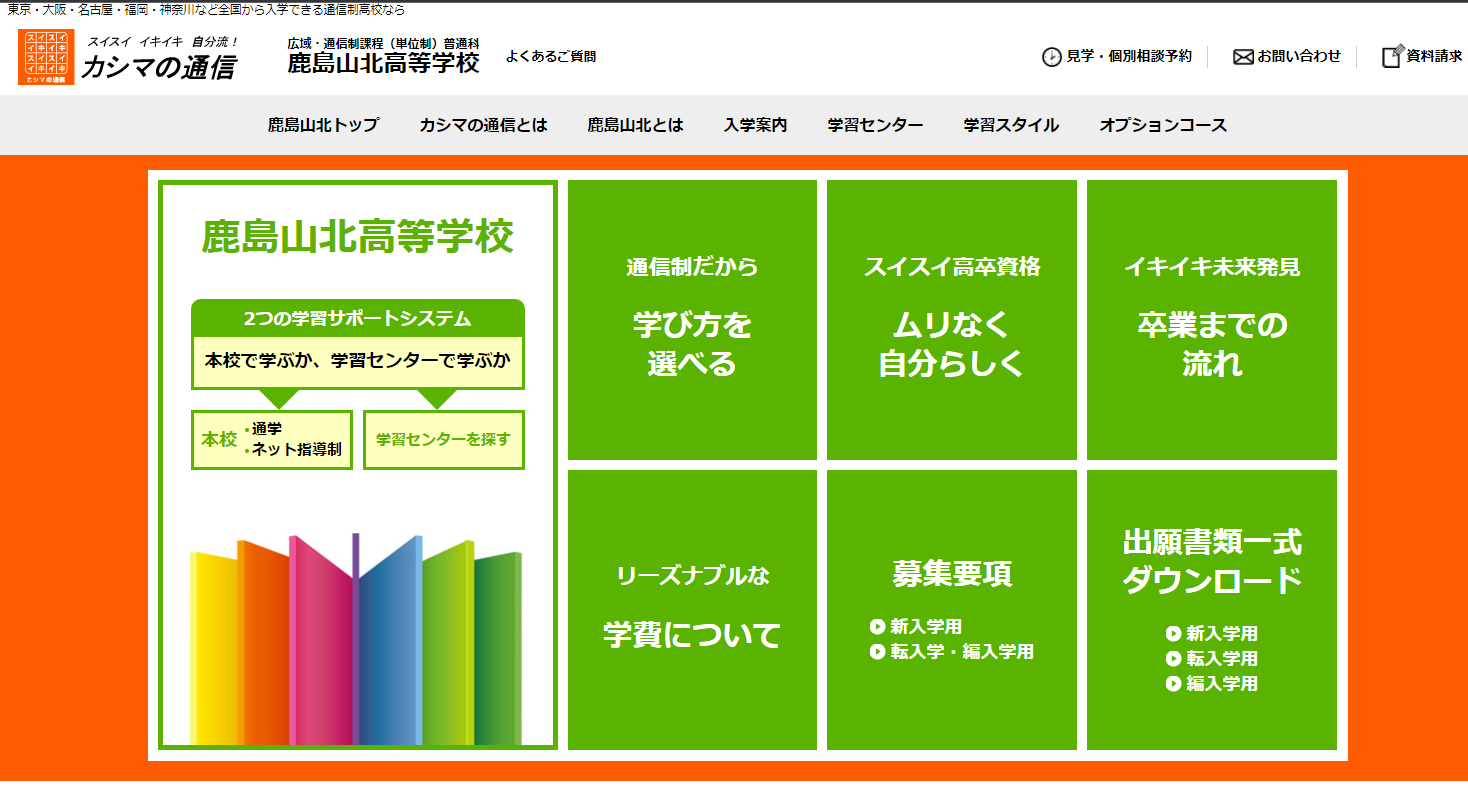Open カシマの通信とは menu item

tap(483, 125)
